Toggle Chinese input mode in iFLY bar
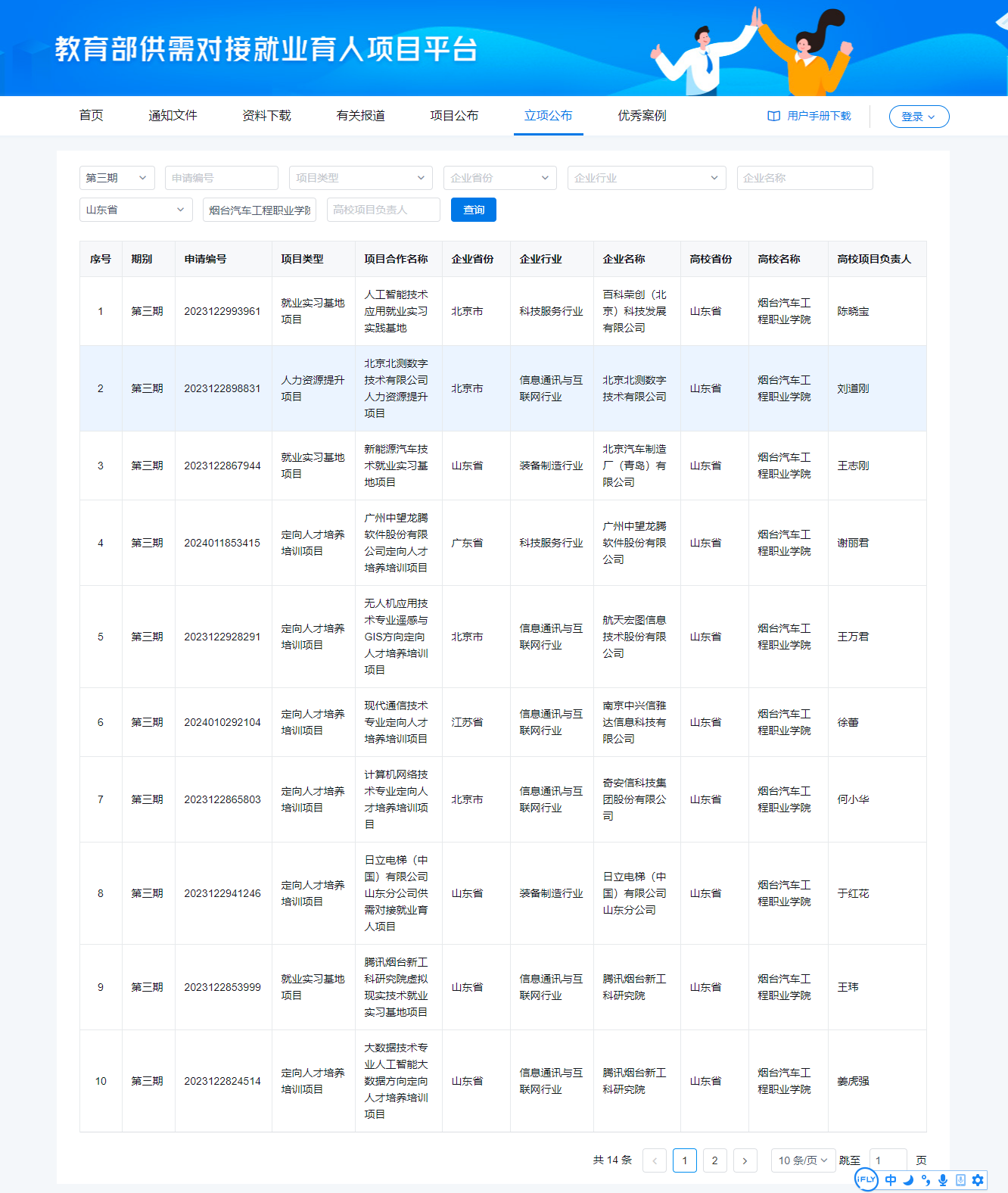Screen dimensions: 1008x1193 (891, 1180)
